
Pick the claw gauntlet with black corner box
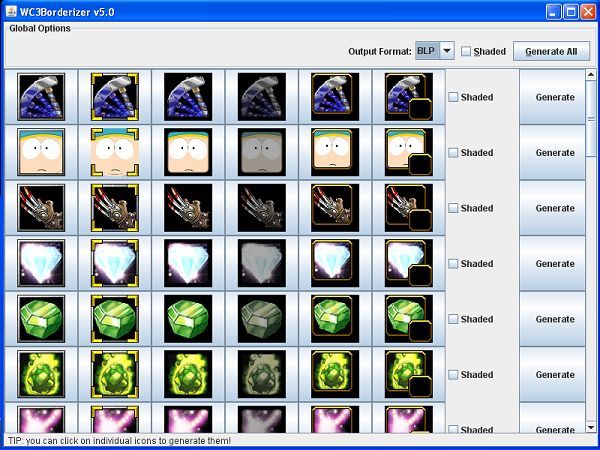409,208
